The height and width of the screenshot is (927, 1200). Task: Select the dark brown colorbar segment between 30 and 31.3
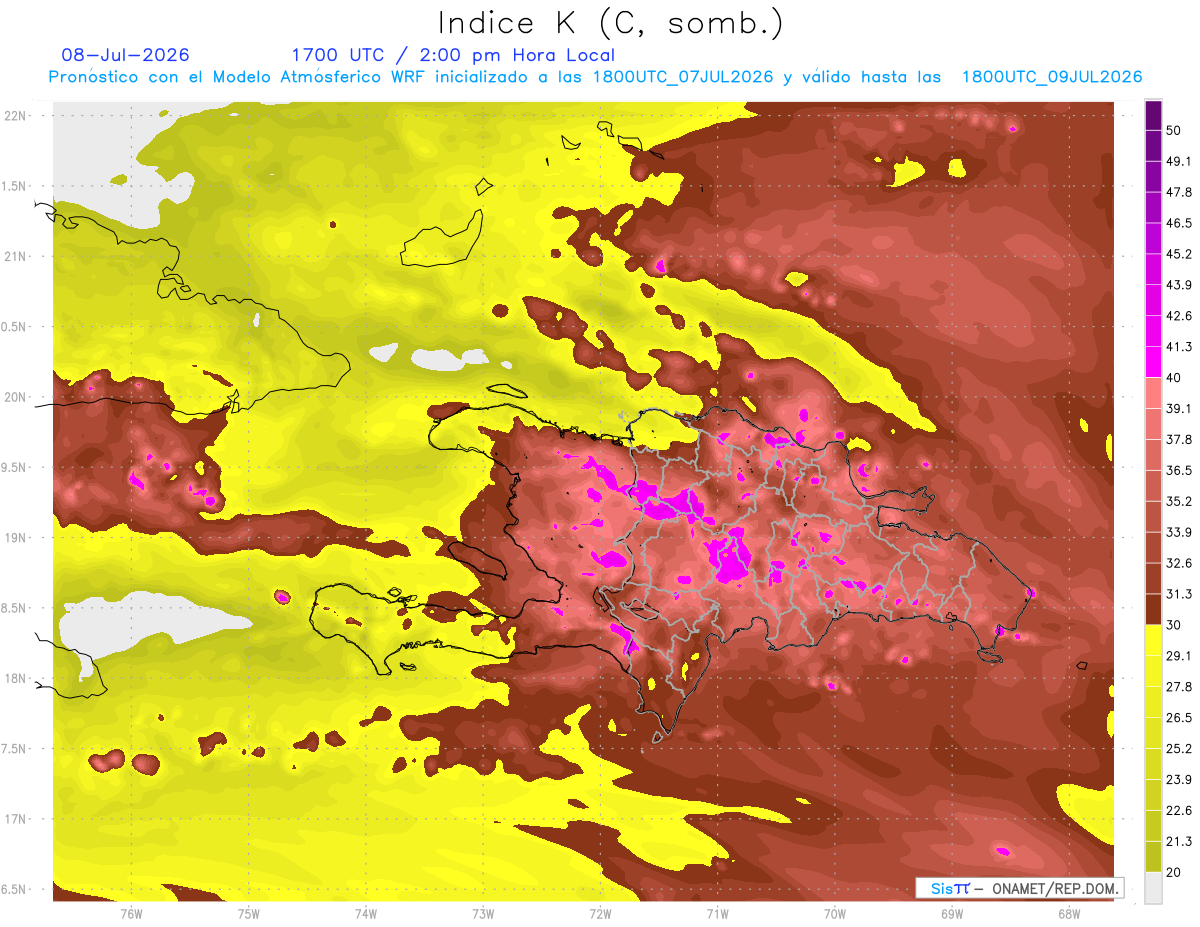click(x=1153, y=609)
